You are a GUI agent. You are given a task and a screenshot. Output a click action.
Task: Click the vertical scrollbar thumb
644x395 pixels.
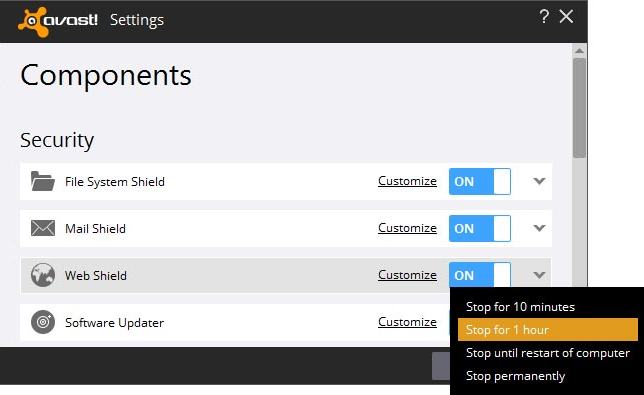(580, 108)
